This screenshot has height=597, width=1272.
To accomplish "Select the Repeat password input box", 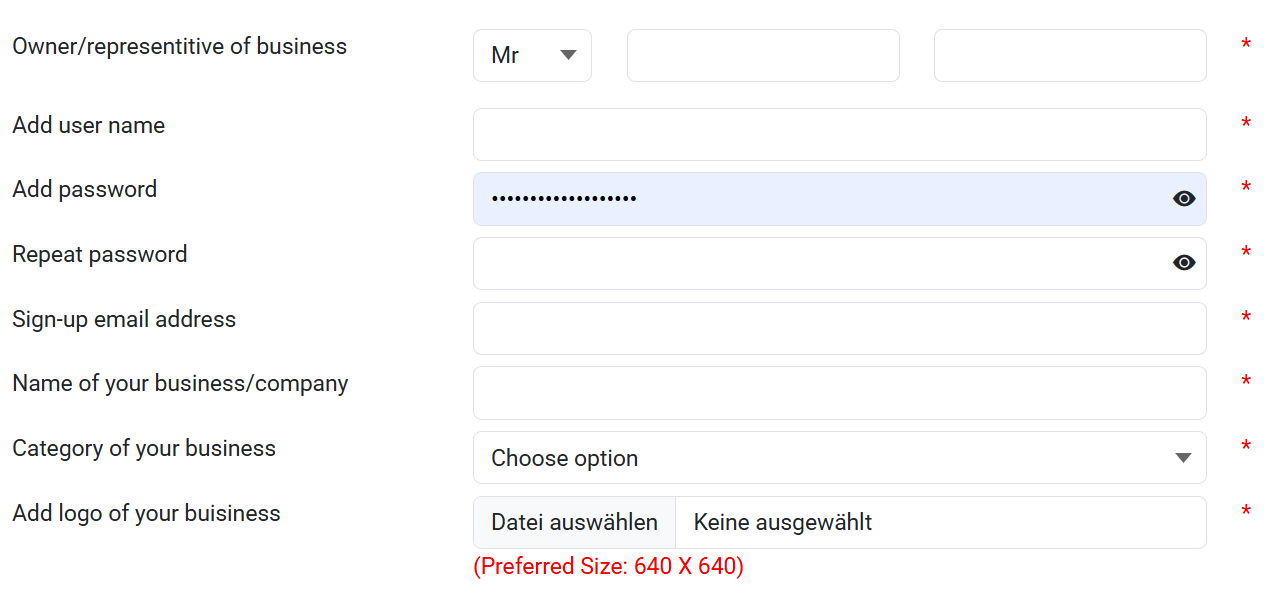I will (820, 263).
